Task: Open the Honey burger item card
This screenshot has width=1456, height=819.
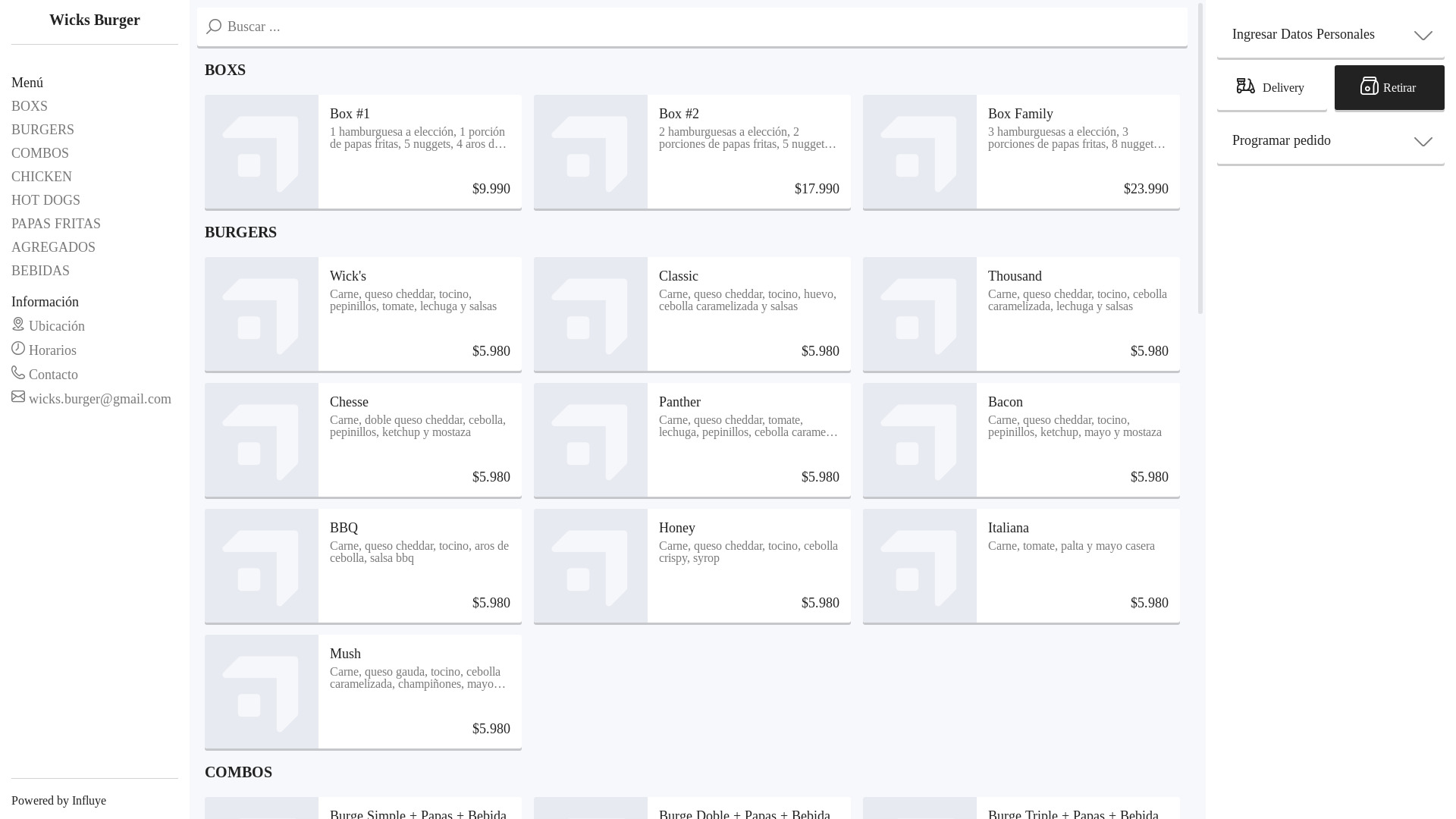Action: [692, 566]
